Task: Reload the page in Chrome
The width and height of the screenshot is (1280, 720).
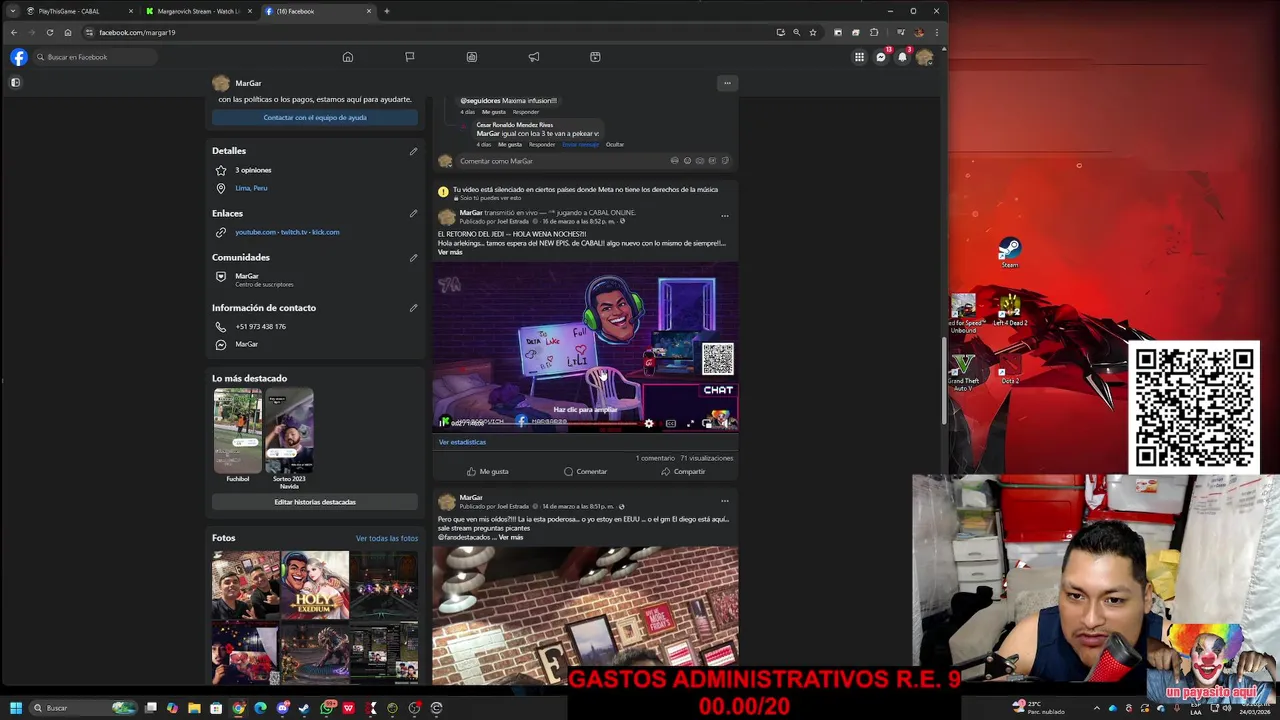Action: click(49, 32)
